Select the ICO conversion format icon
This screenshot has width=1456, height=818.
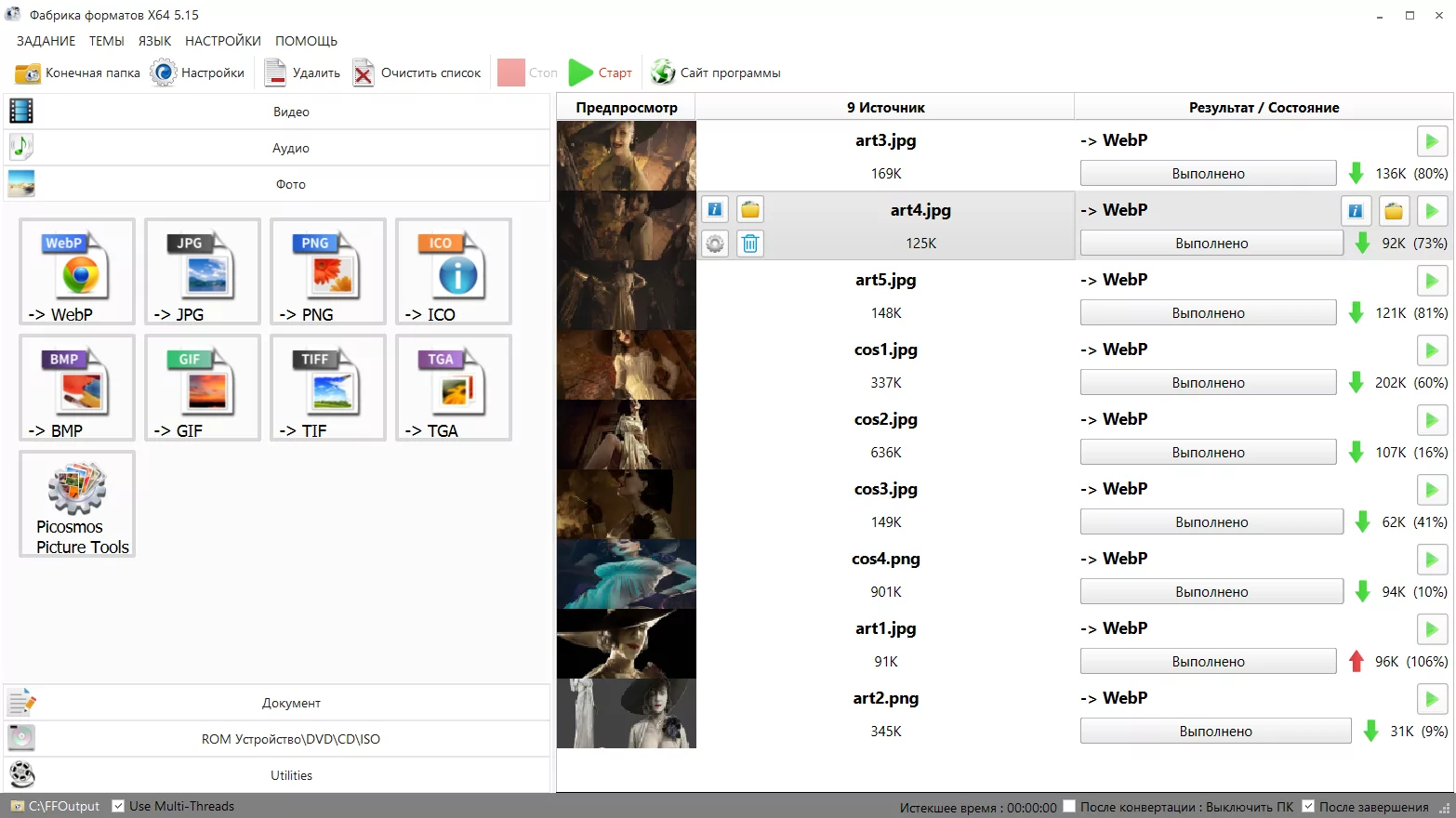pyautogui.click(x=454, y=271)
